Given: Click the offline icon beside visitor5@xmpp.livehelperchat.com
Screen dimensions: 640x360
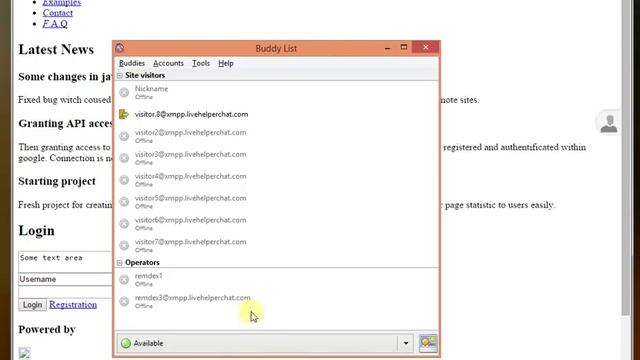Looking at the screenshot, I should coord(124,202).
